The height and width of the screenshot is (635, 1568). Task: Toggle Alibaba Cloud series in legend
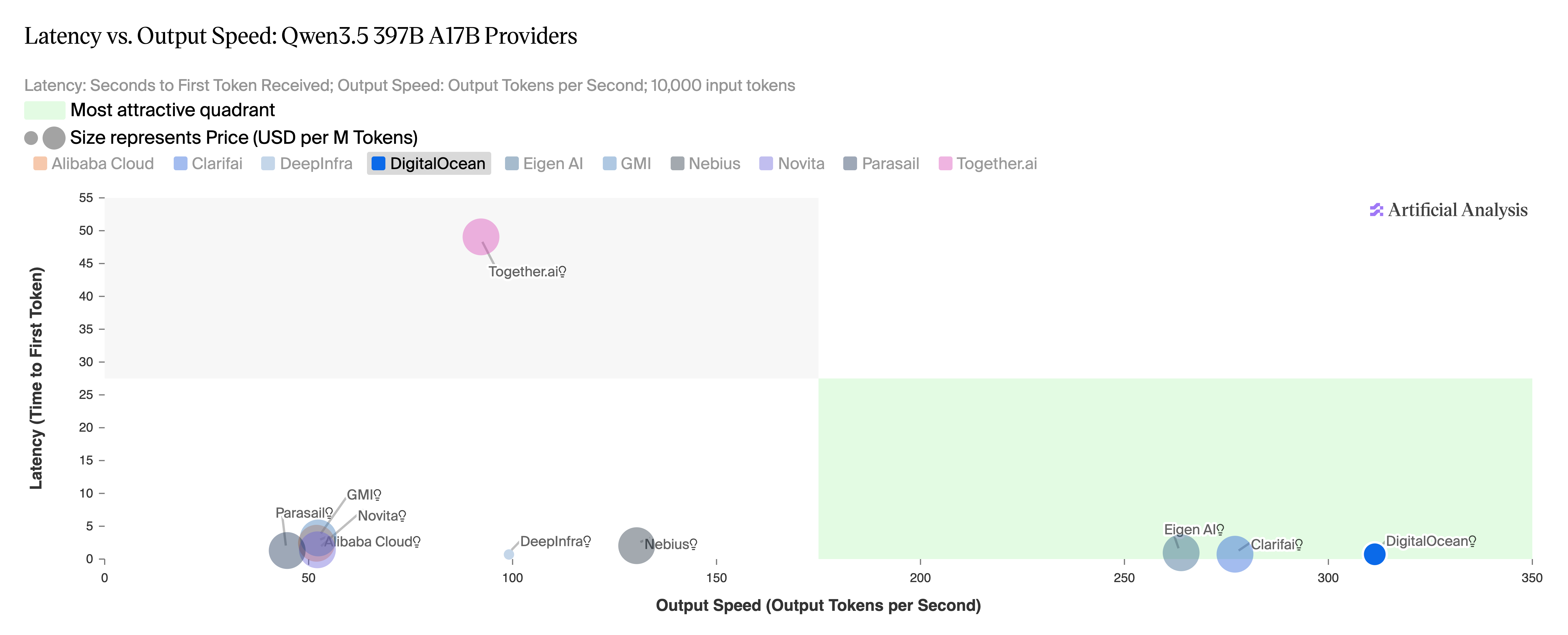click(x=94, y=164)
